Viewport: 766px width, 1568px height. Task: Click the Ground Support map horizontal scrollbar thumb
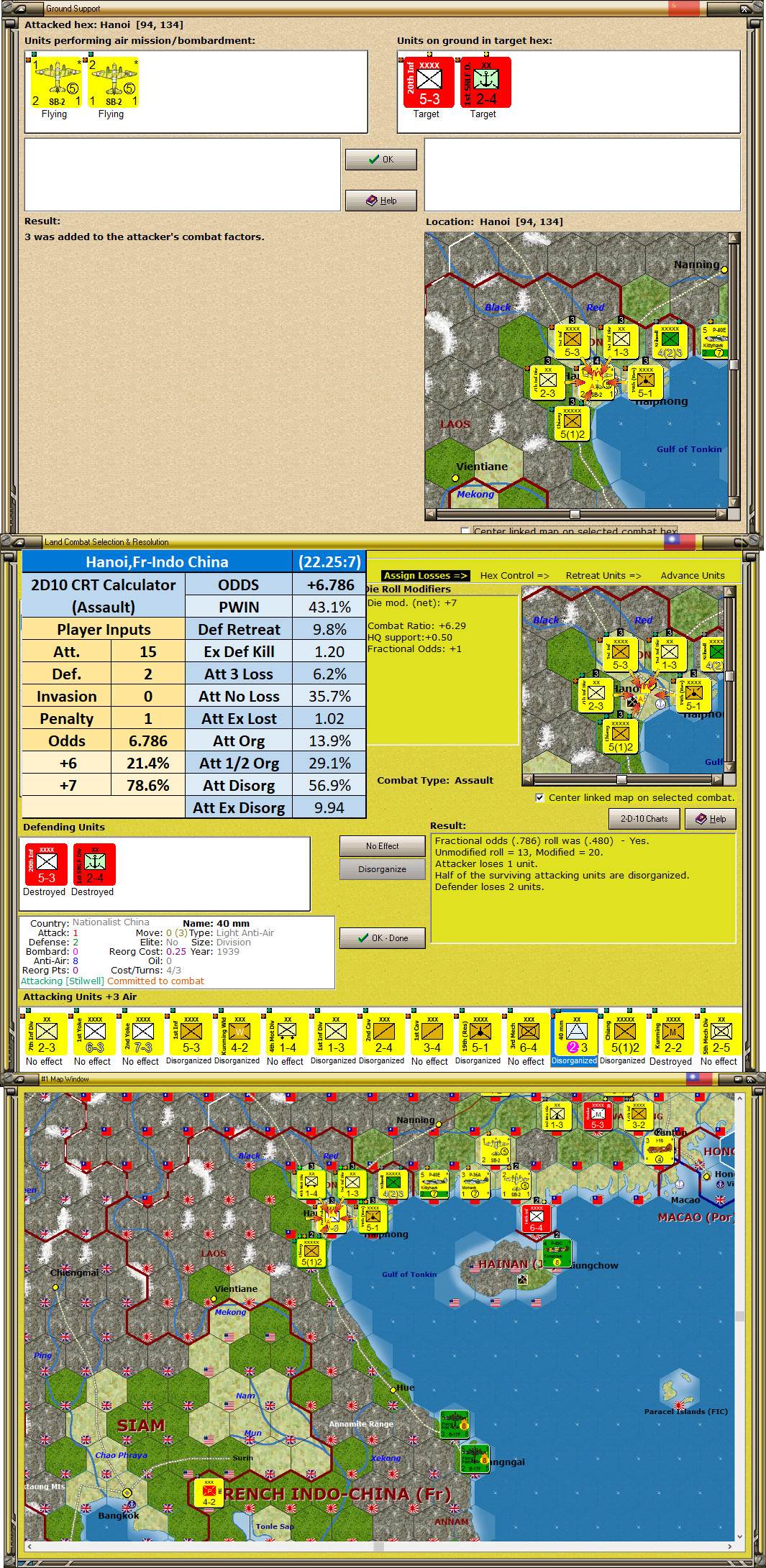tap(575, 514)
